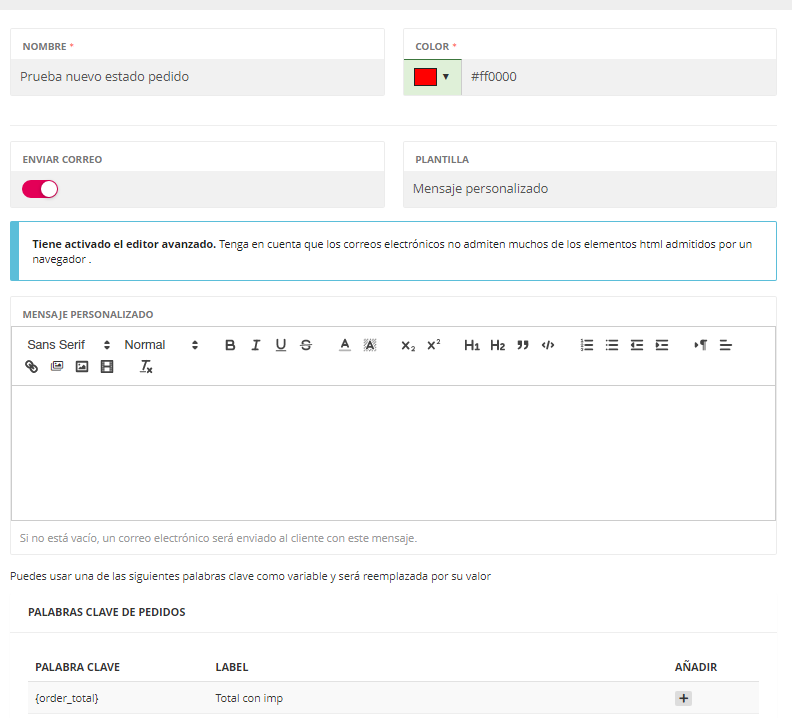Open the Normal text size dropdown
The image size is (792, 718).
160,345
